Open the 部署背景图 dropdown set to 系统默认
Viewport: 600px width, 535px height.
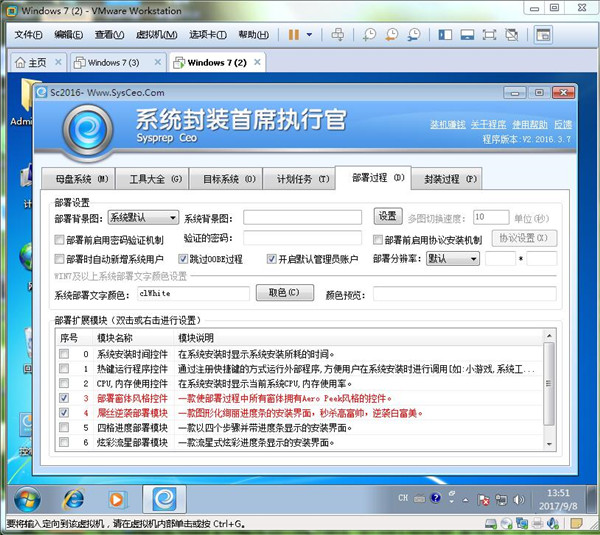click(143, 218)
